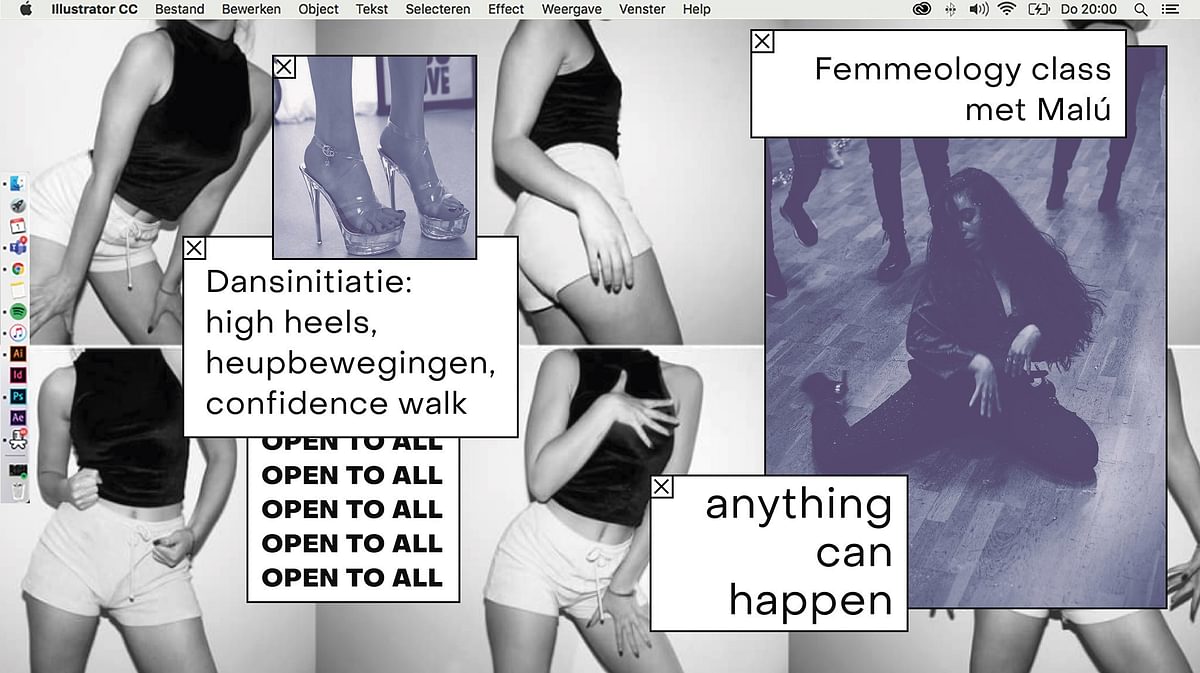Open Calendar from the dock
The image size is (1200, 673).
pyautogui.click(x=18, y=226)
